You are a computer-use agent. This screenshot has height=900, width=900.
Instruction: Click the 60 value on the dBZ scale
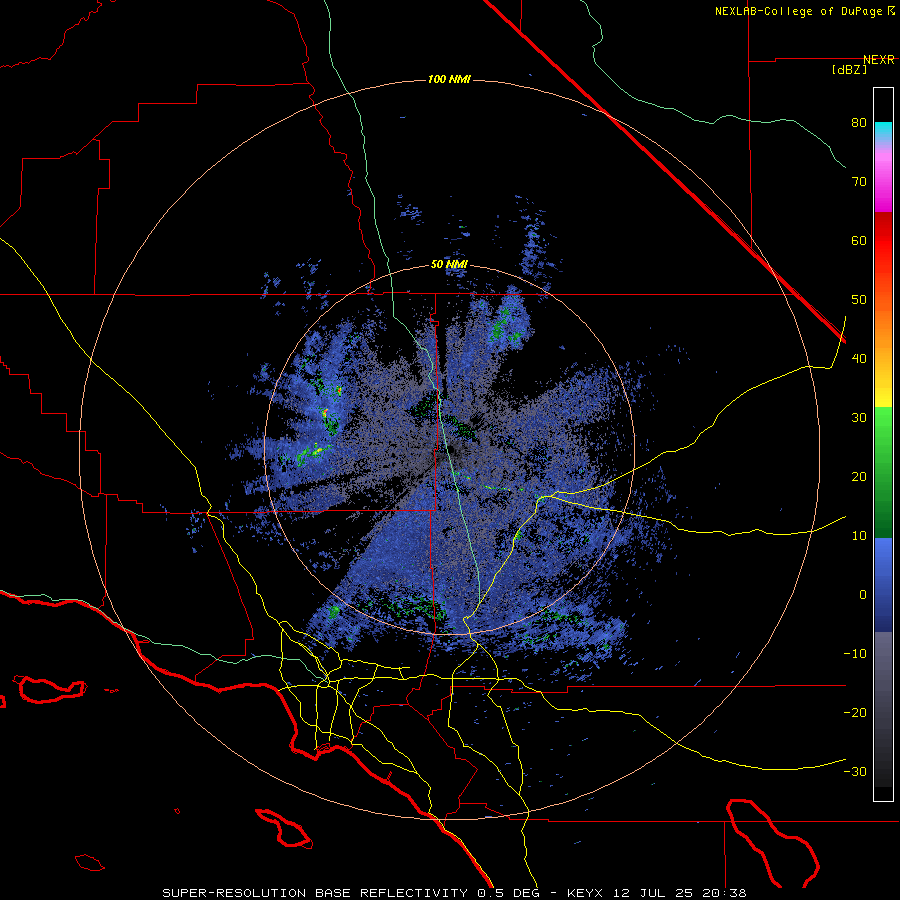[859, 240]
